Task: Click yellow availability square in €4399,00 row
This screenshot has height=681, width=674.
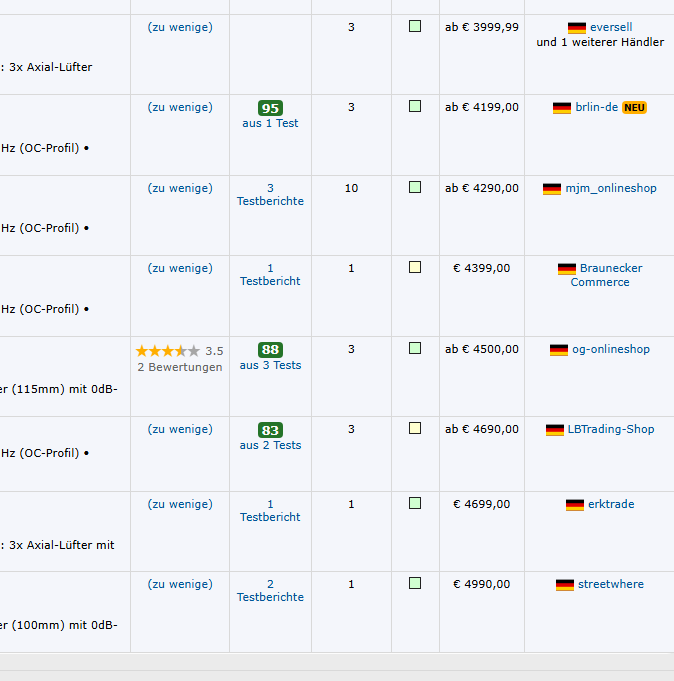Action: pos(415,267)
